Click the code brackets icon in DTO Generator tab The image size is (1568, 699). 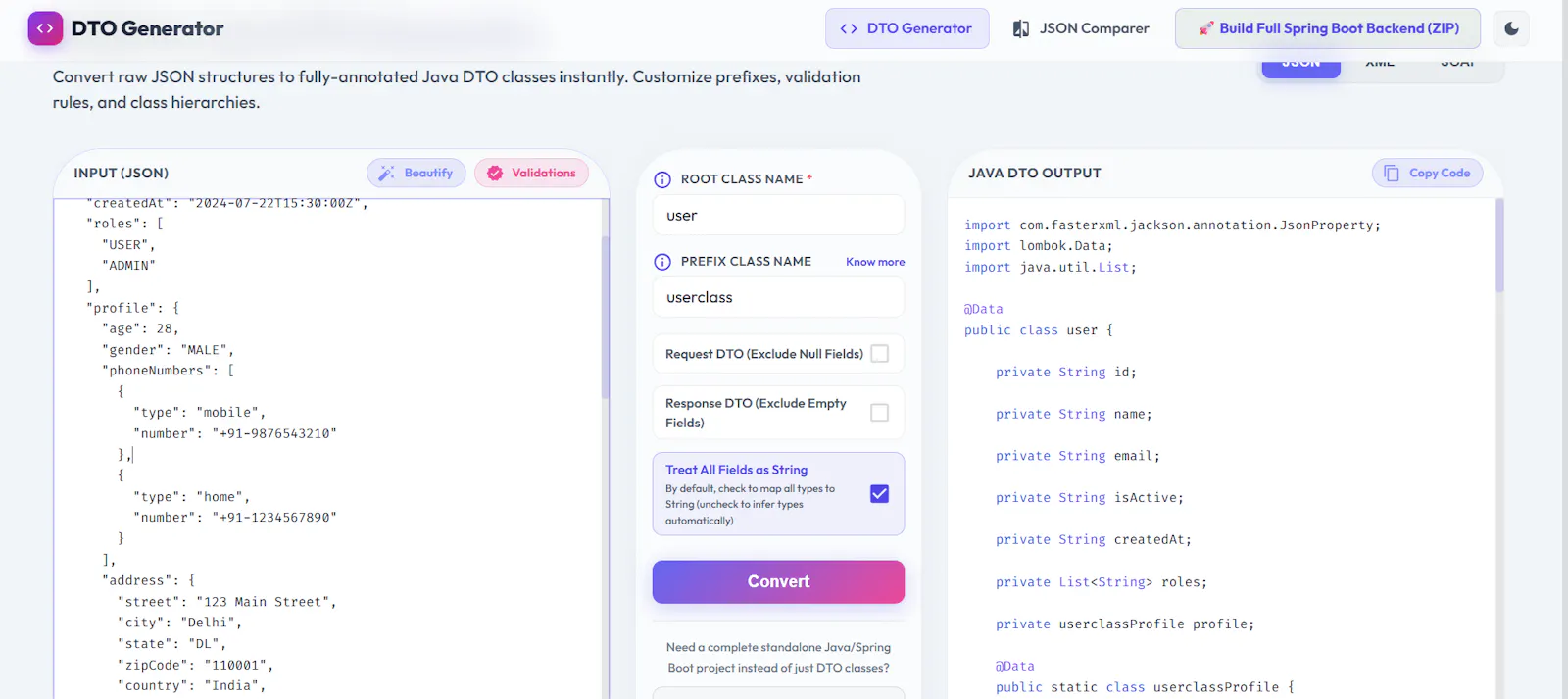[x=849, y=28]
